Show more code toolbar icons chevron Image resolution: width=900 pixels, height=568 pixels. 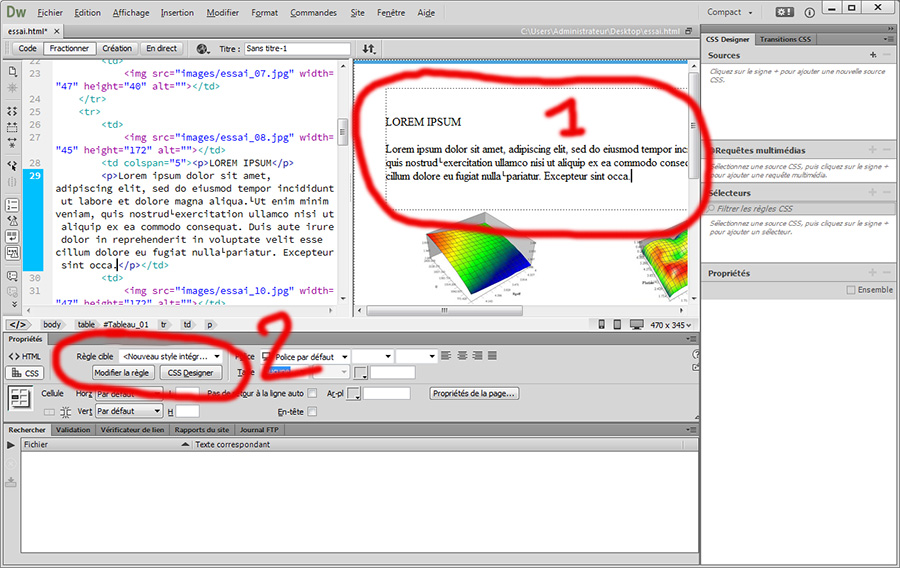tap(14, 304)
